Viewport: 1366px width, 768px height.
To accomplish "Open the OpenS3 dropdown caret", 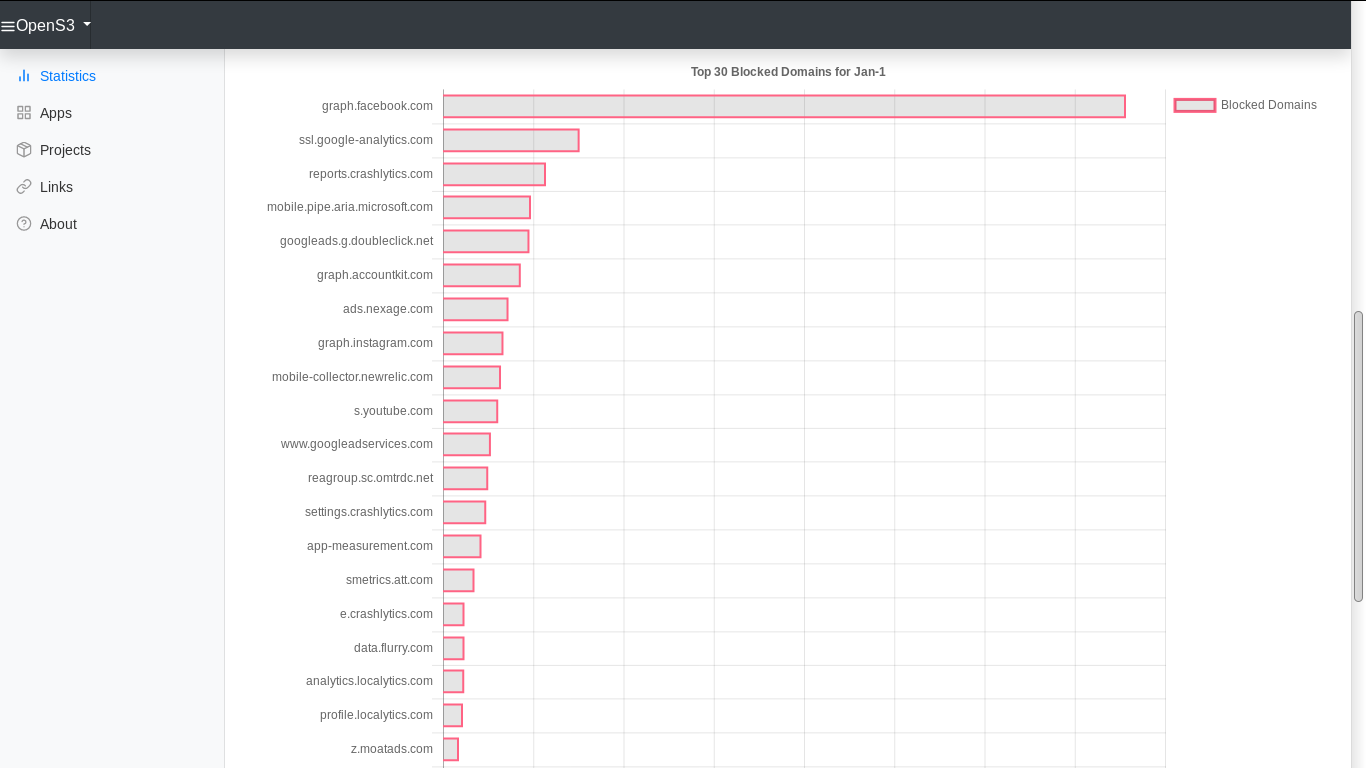I will click(87, 24).
